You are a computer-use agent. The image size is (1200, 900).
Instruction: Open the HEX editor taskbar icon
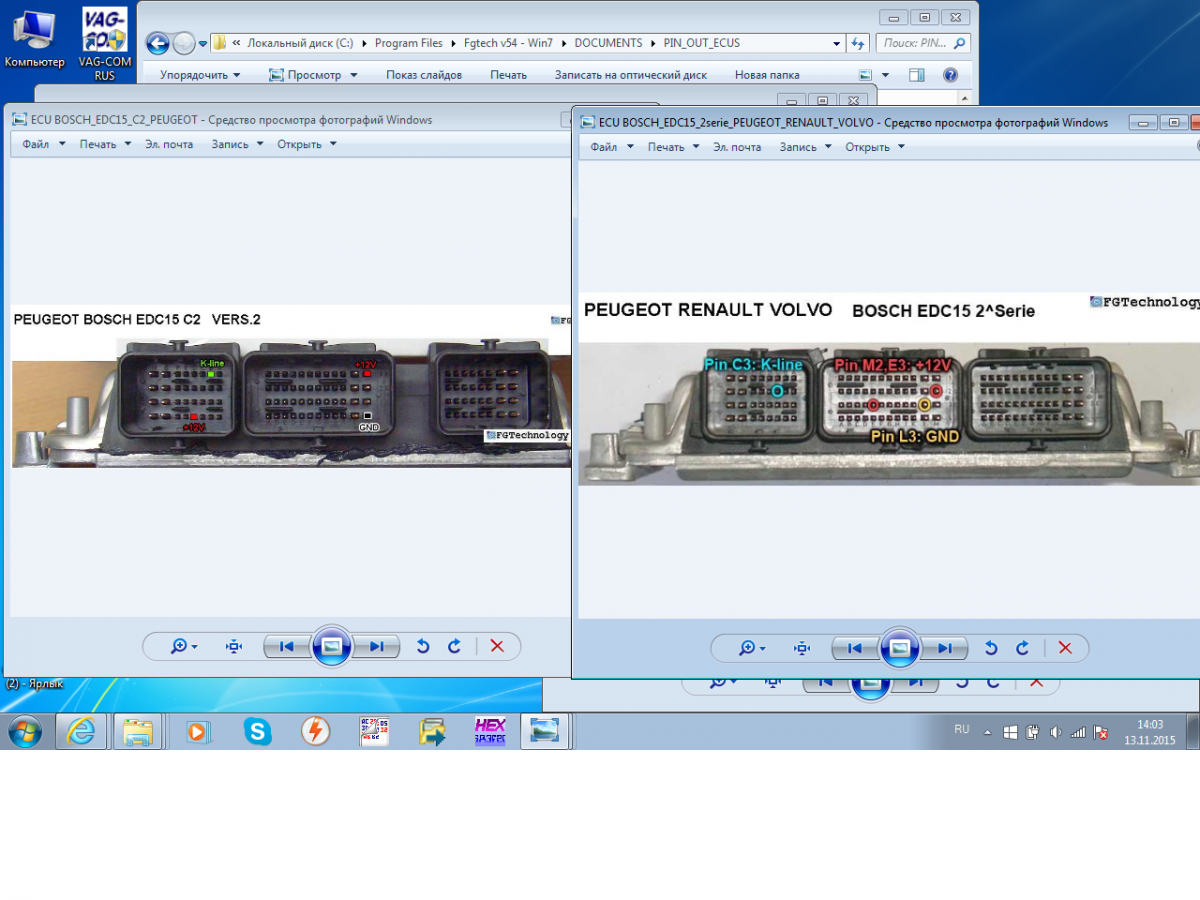(x=490, y=732)
